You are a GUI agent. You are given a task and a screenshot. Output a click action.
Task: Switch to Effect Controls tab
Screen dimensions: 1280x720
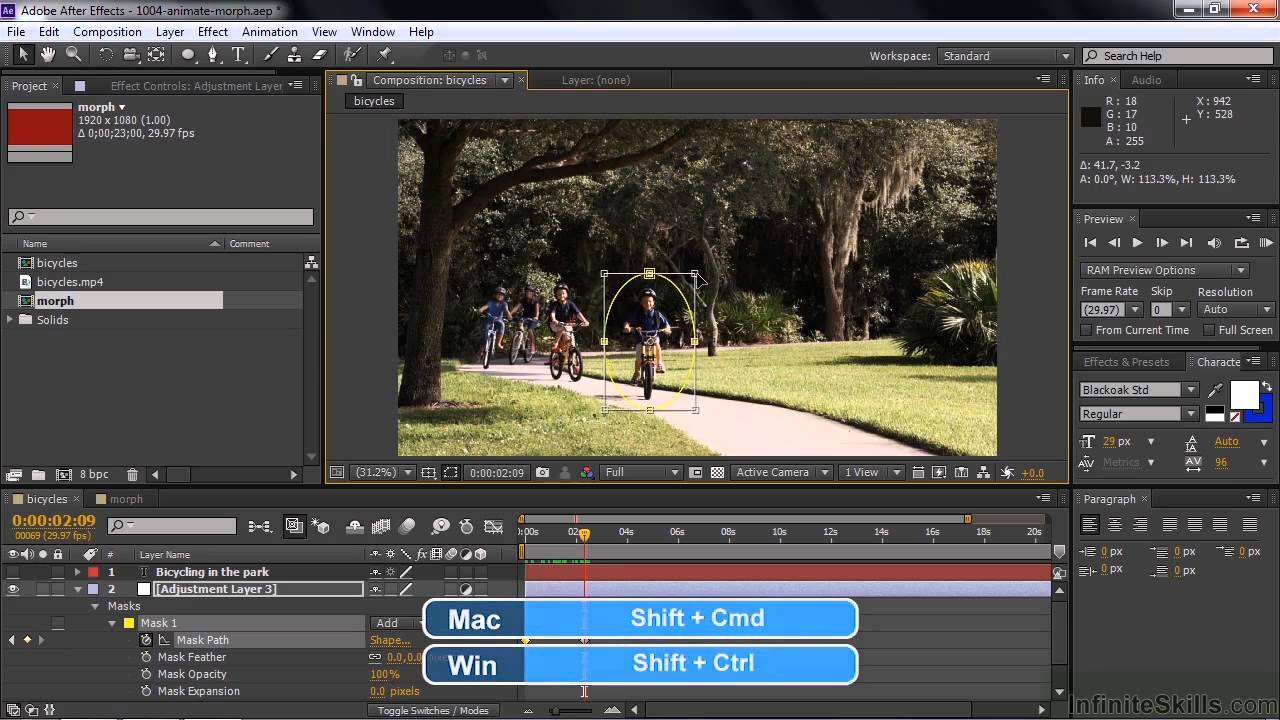coord(196,86)
